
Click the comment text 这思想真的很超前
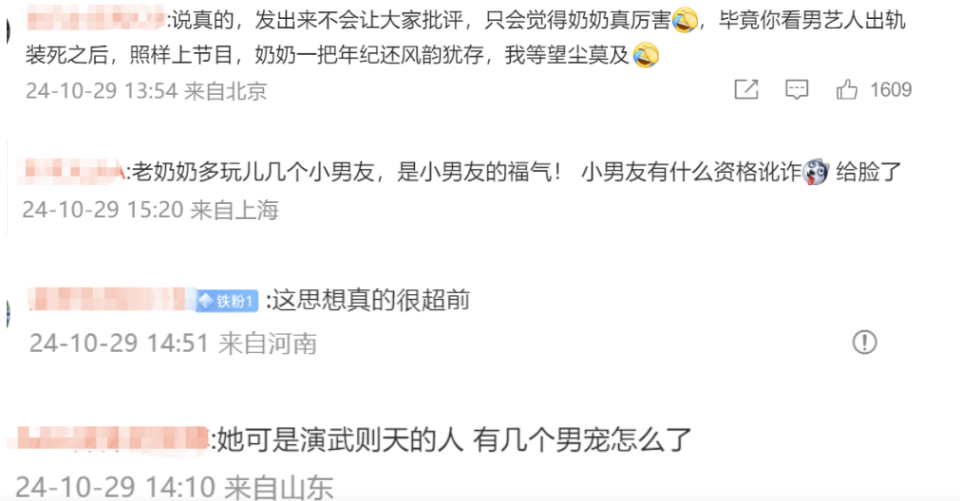click(x=371, y=300)
